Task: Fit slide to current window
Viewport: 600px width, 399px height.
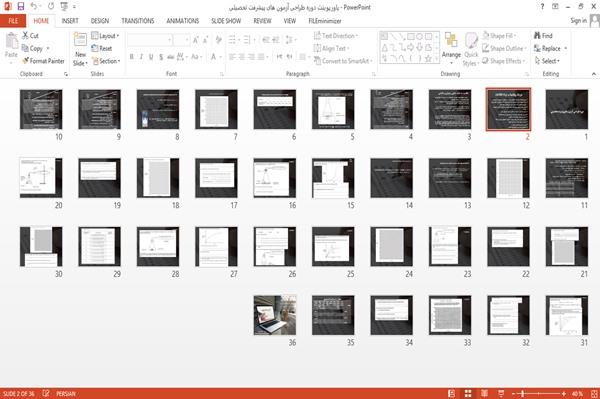Action: [594, 393]
